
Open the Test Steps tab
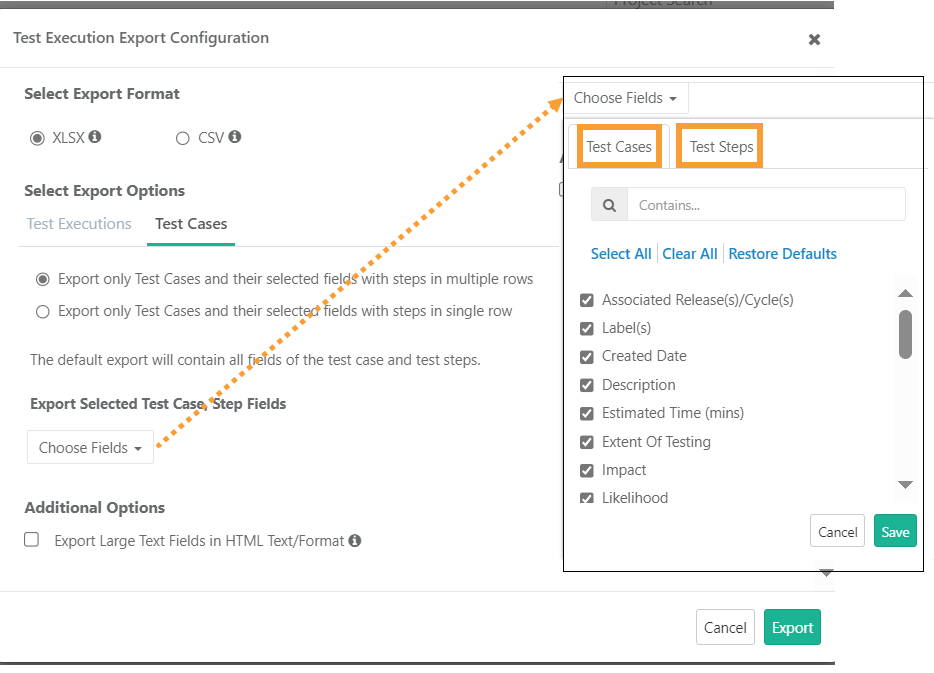click(x=721, y=147)
